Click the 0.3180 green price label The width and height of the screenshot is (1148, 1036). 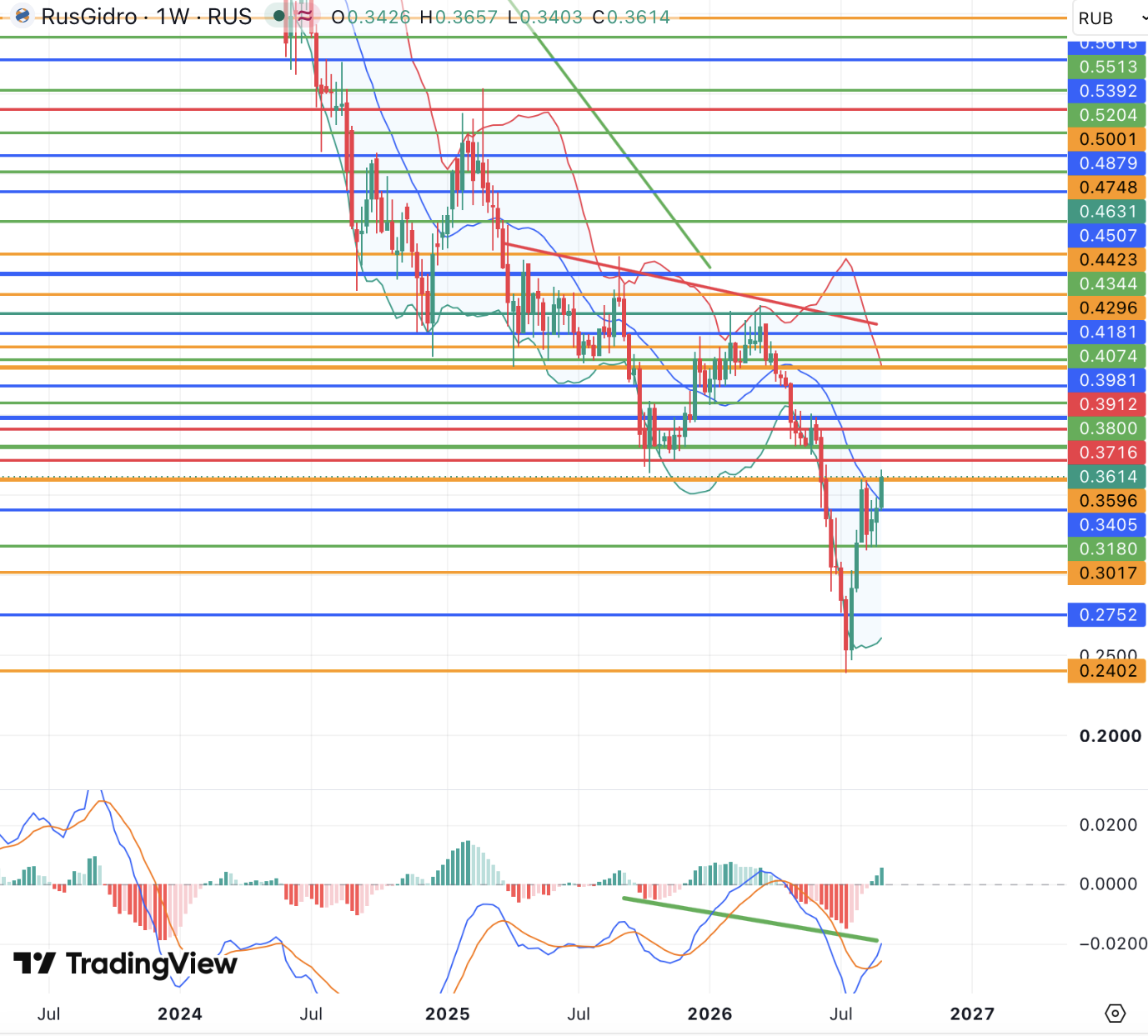pyautogui.click(x=1108, y=550)
